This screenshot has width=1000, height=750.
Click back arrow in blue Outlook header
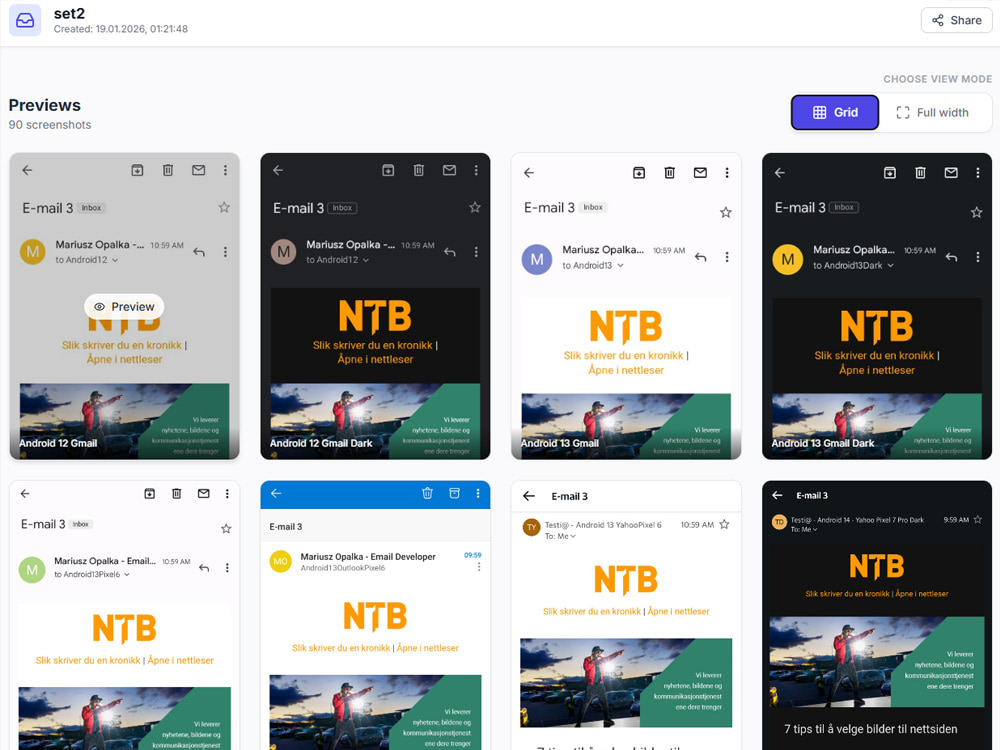[276, 494]
